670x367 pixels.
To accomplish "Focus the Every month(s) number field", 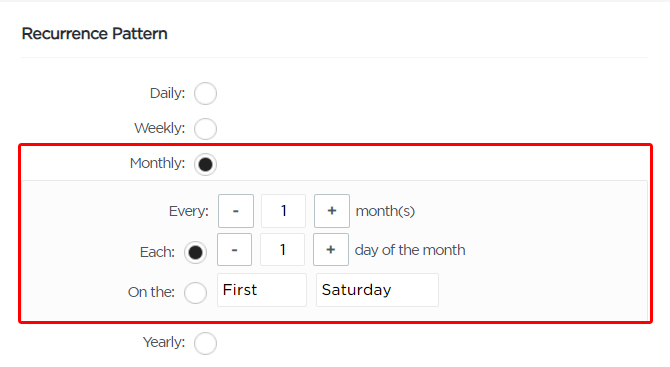I will pos(283,211).
